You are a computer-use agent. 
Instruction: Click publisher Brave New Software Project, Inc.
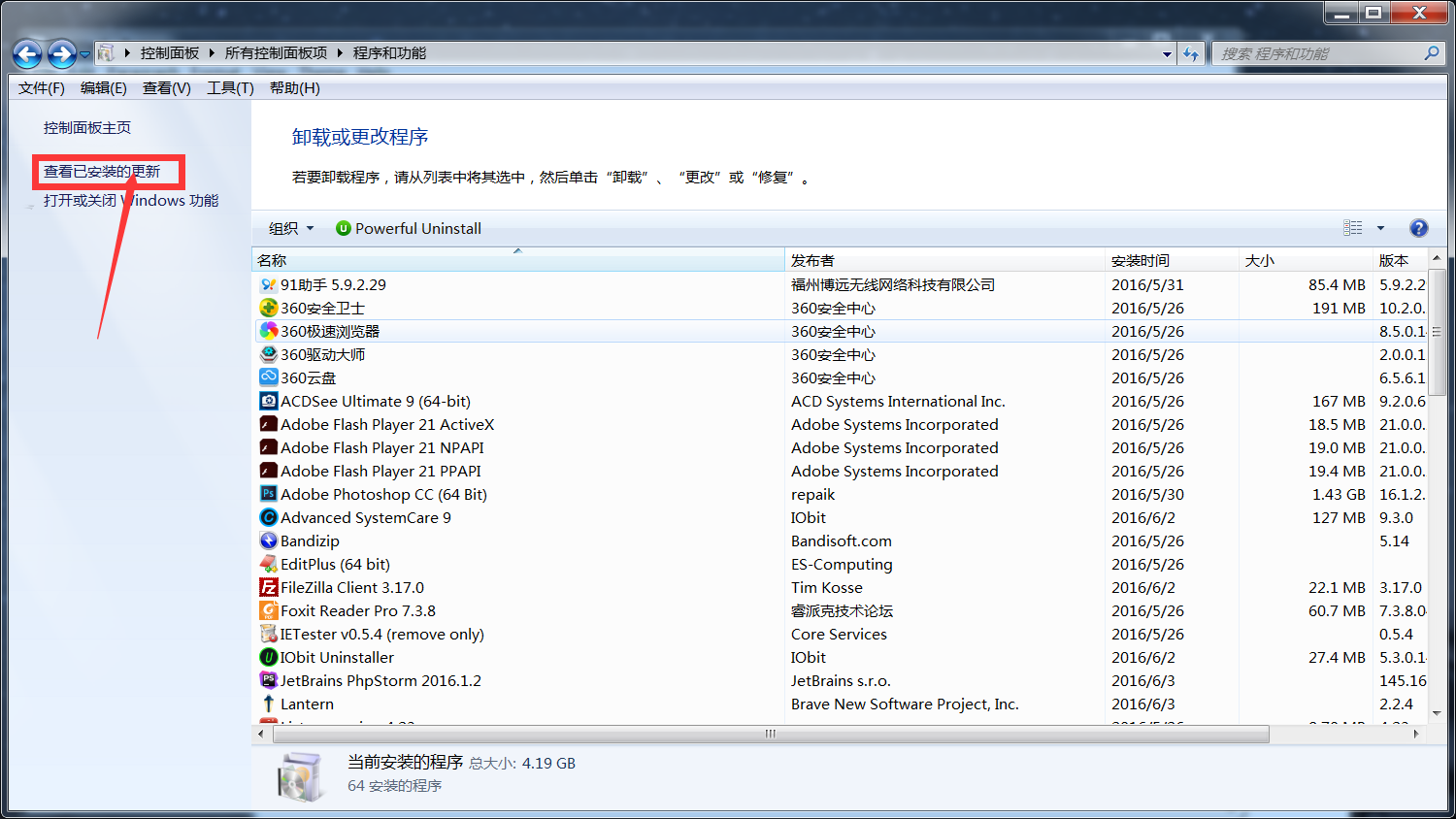pyautogui.click(x=905, y=704)
